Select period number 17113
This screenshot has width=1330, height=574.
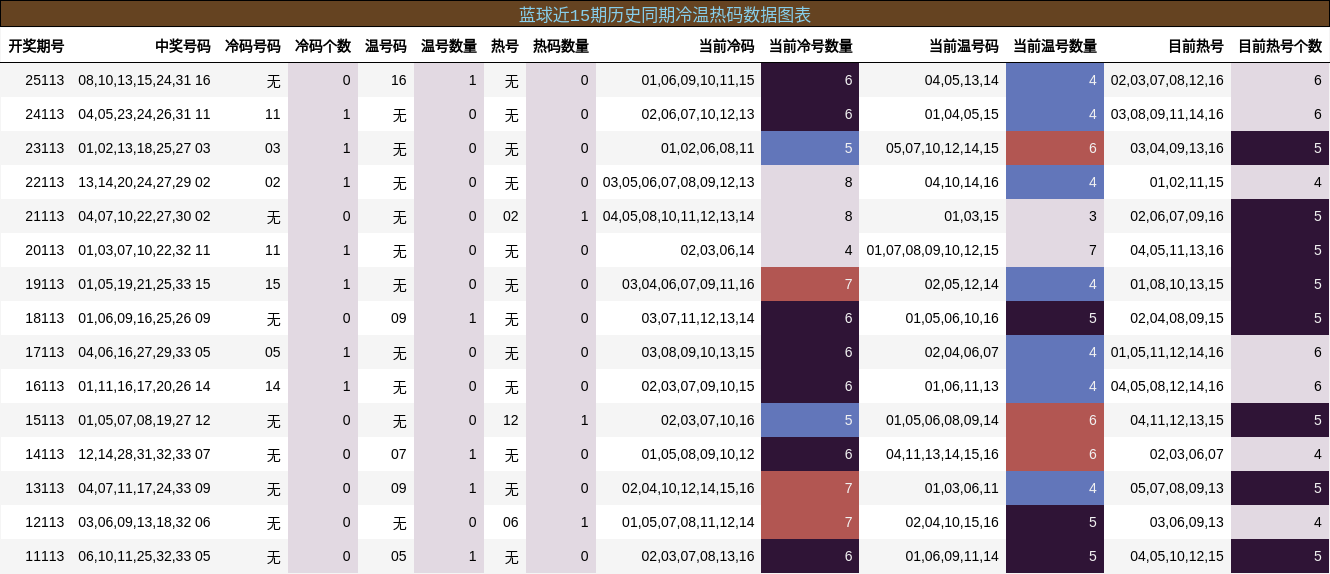[x=45, y=352]
